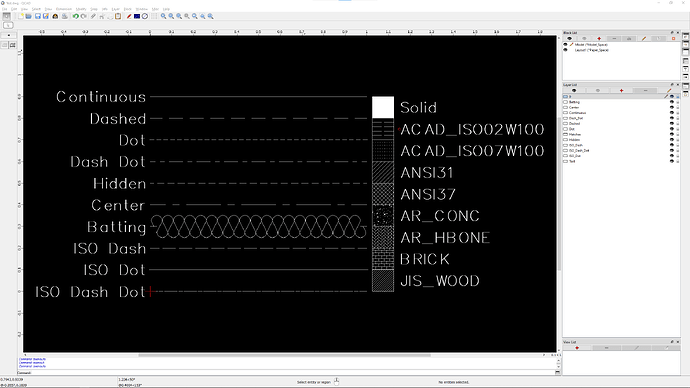Click the Undo green arrow icon
The image size is (690, 388).
76,16
